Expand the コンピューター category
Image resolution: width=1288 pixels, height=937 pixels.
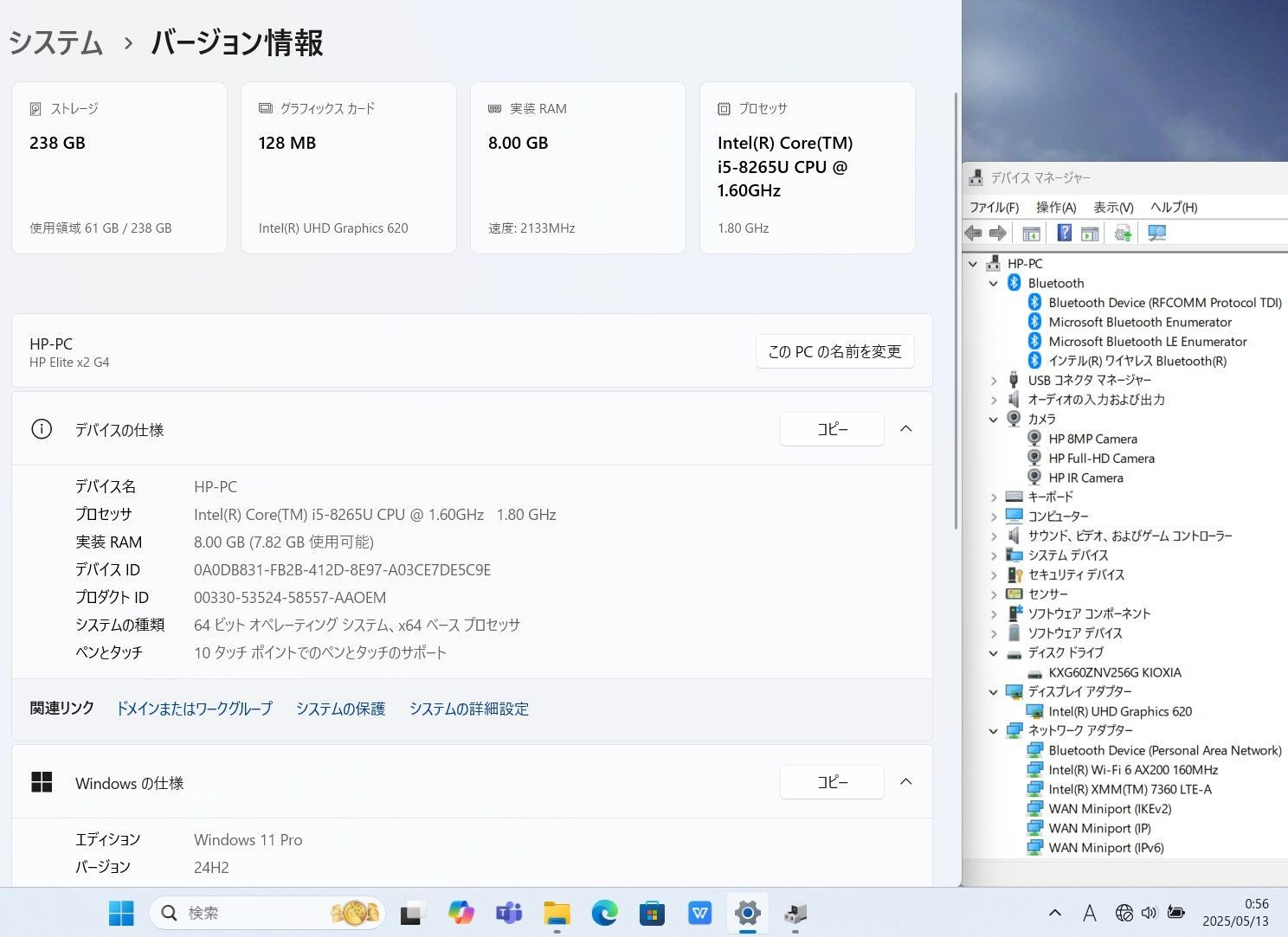pyautogui.click(x=994, y=516)
